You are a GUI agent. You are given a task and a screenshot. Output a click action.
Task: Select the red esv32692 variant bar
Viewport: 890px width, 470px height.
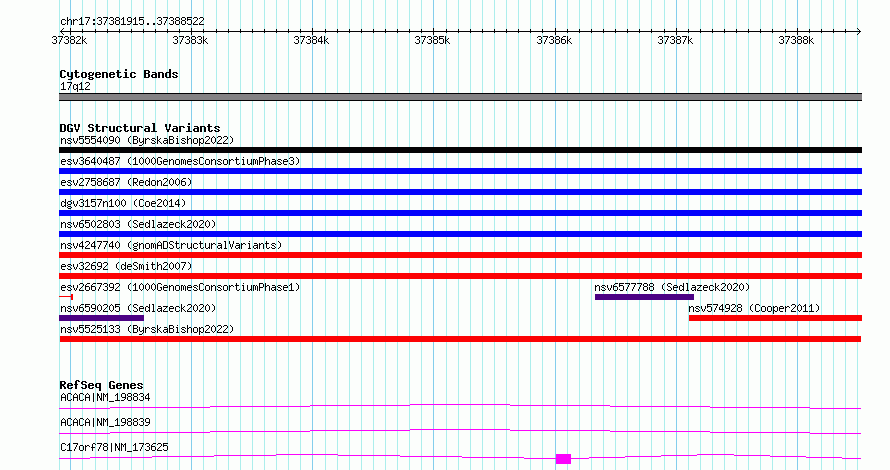(x=460, y=276)
